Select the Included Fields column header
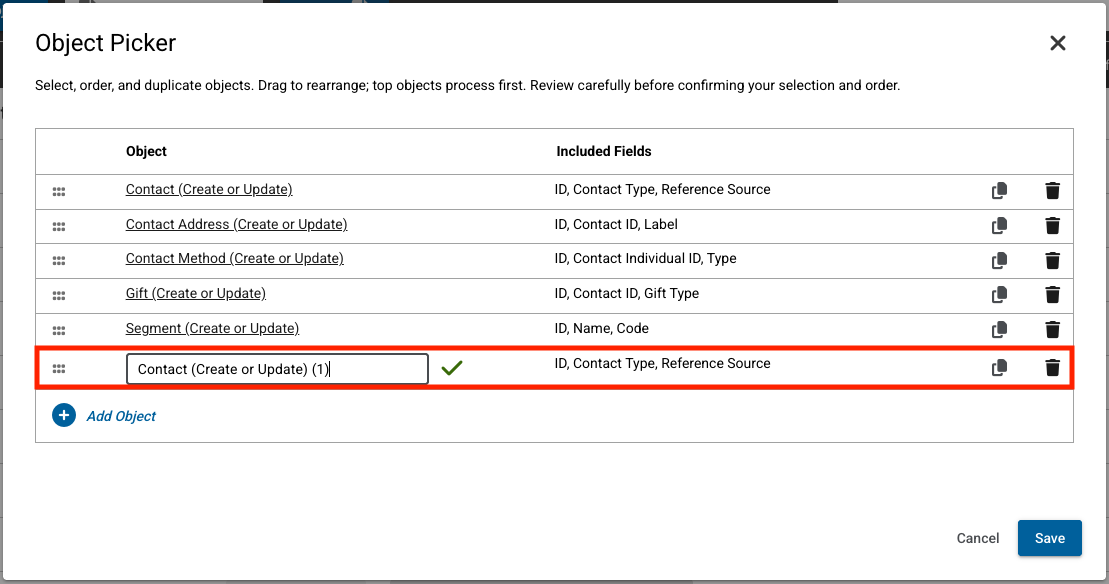 coord(603,151)
